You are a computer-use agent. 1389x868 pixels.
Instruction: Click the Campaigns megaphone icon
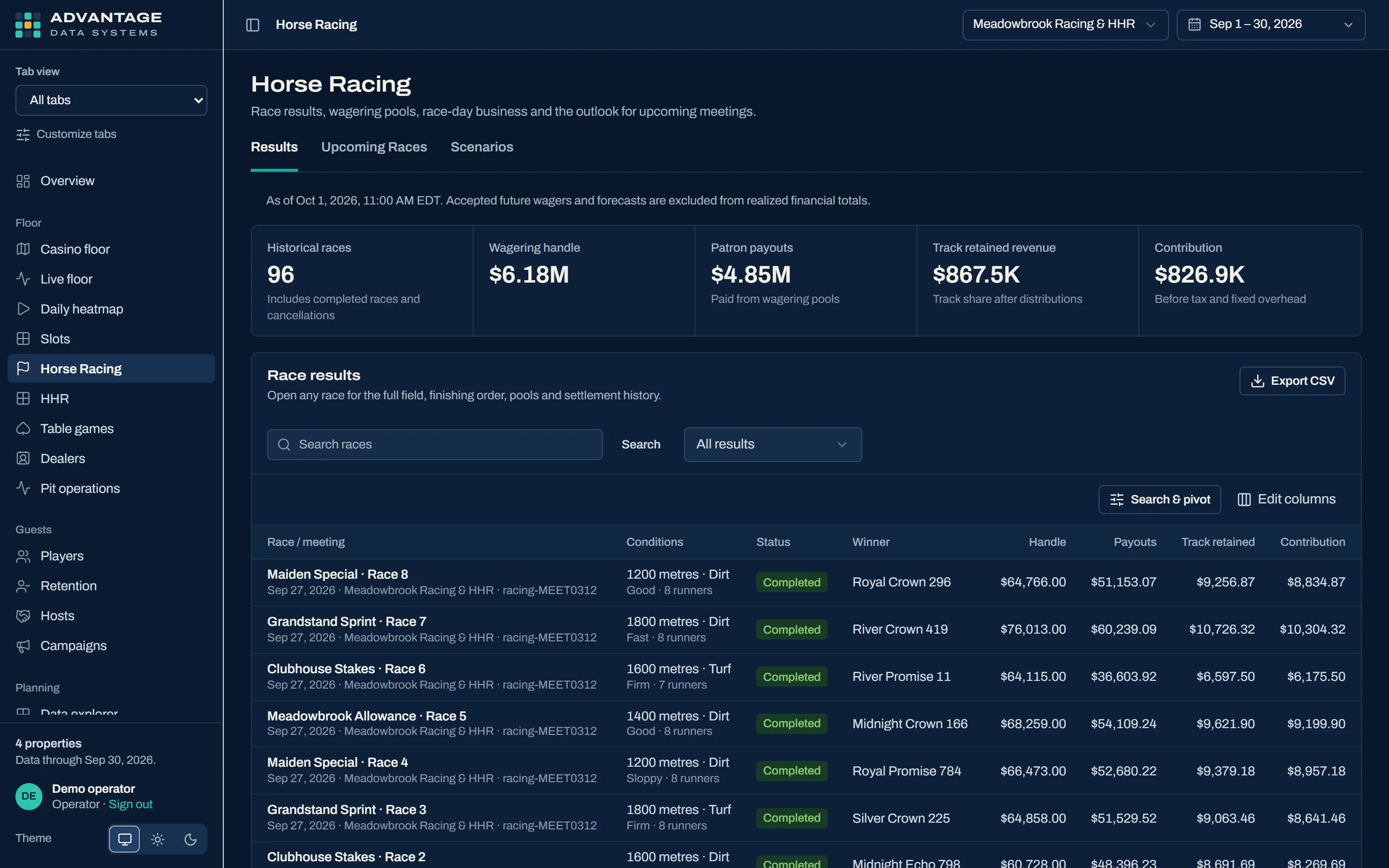(23, 646)
